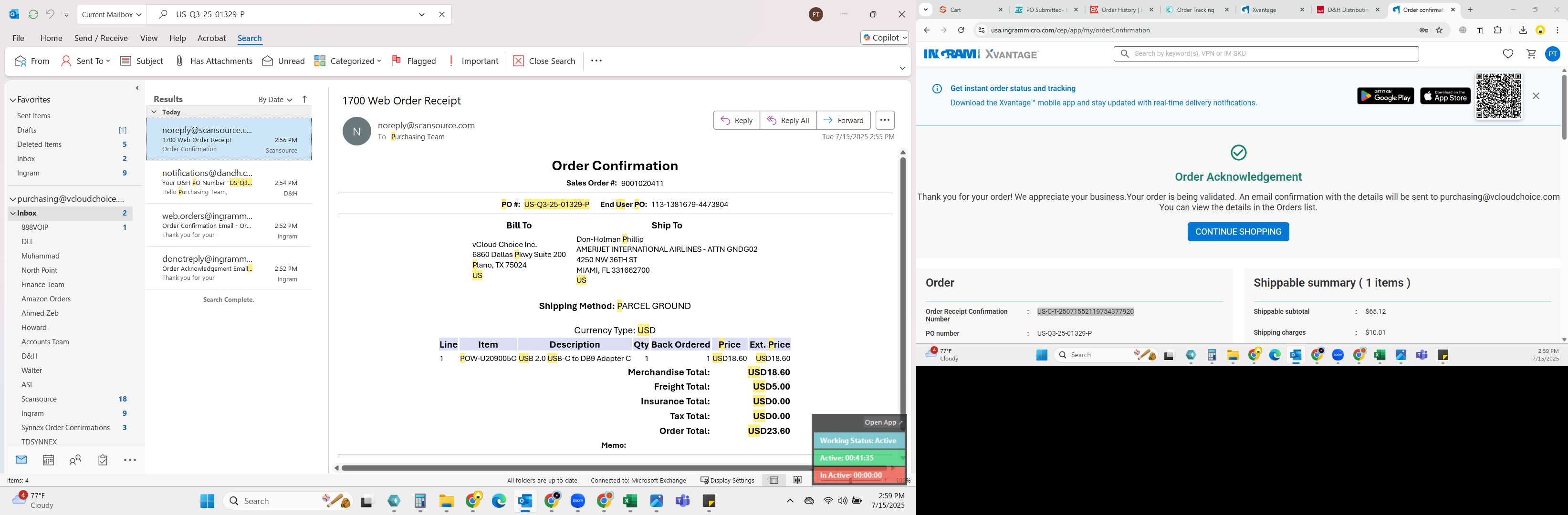Switch to the View ribbon tab
Screen dimensions: 1568x515
148,38
